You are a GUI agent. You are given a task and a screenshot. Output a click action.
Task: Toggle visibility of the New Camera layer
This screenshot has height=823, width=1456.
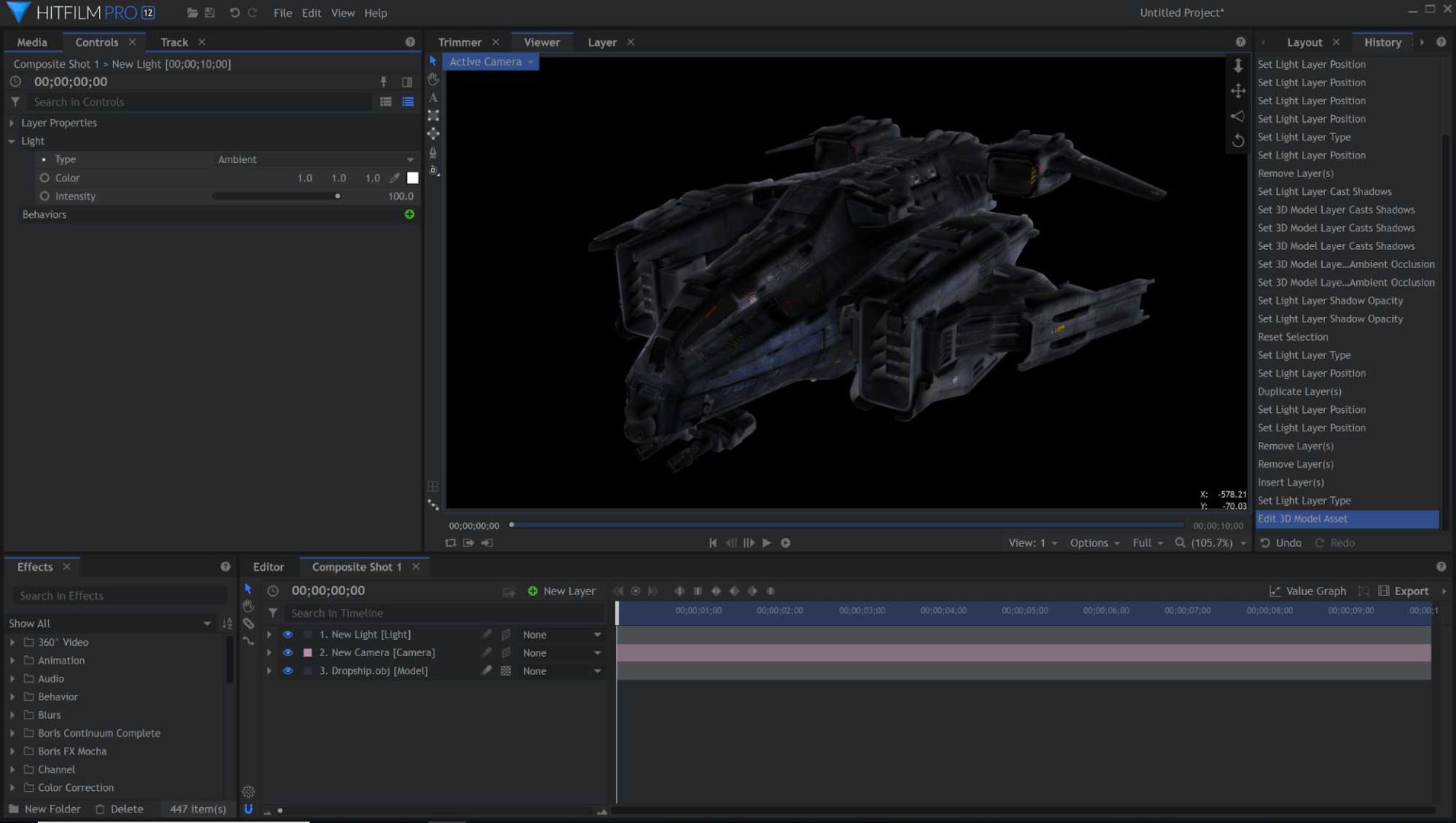point(288,652)
